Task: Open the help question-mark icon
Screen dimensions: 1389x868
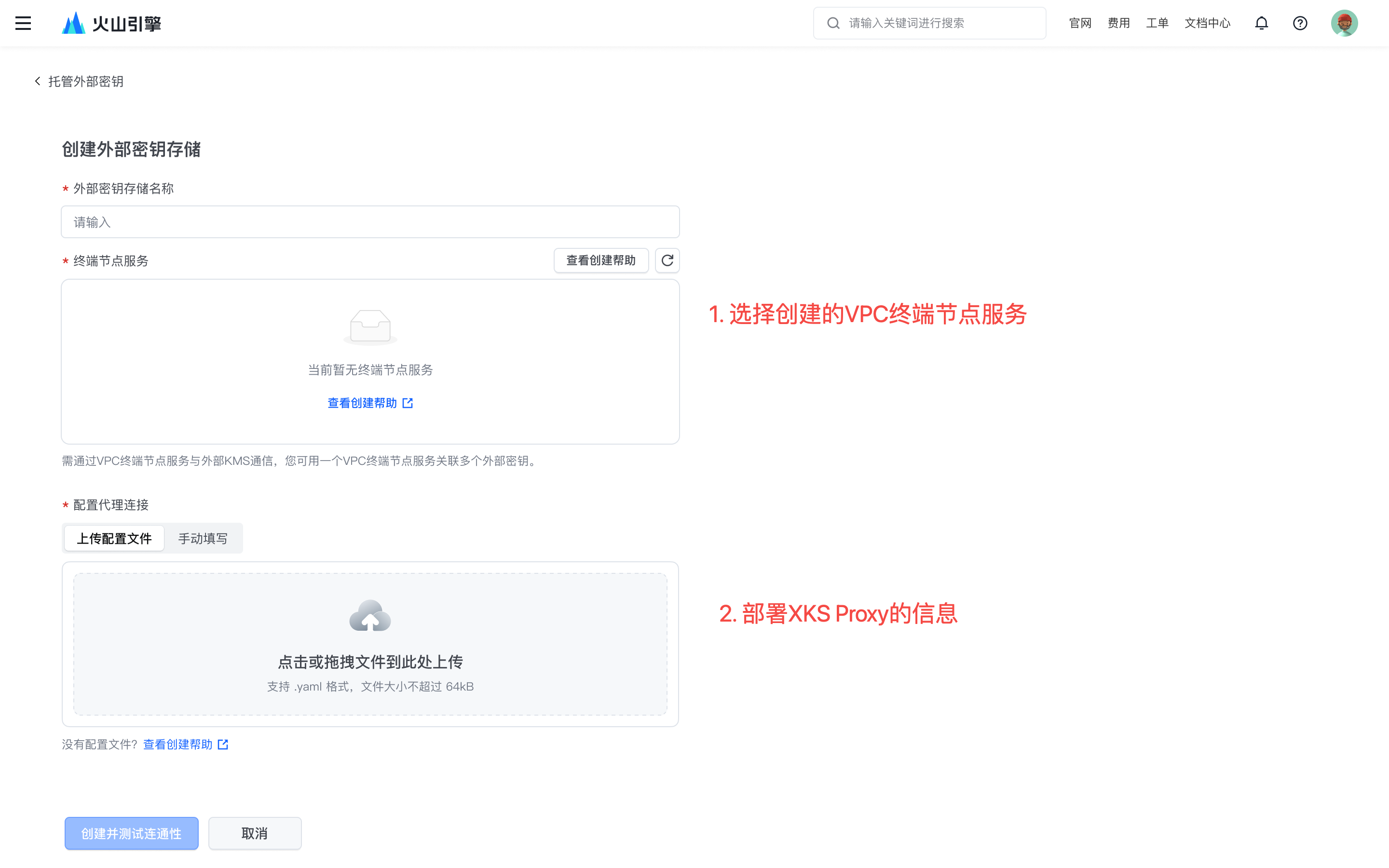Action: pyautogui.click(x=1299, y=23)
